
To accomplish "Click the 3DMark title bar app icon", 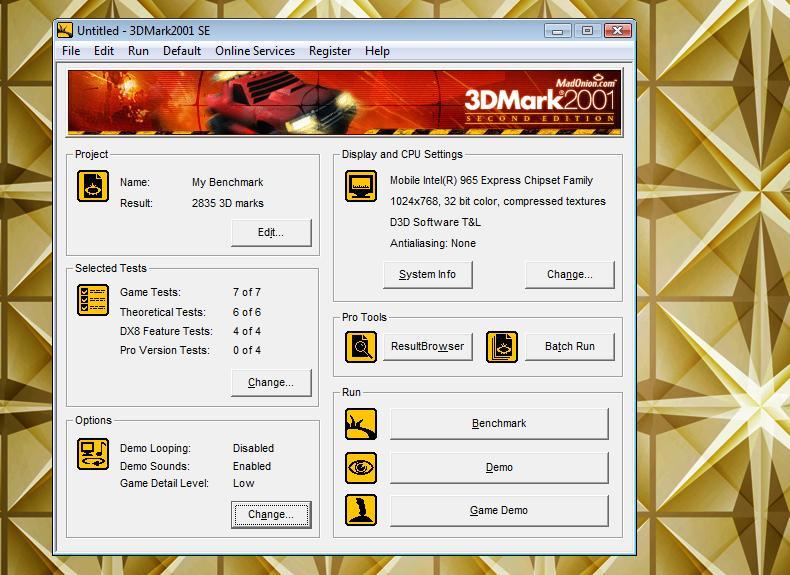I will click(x=64, y=31).
